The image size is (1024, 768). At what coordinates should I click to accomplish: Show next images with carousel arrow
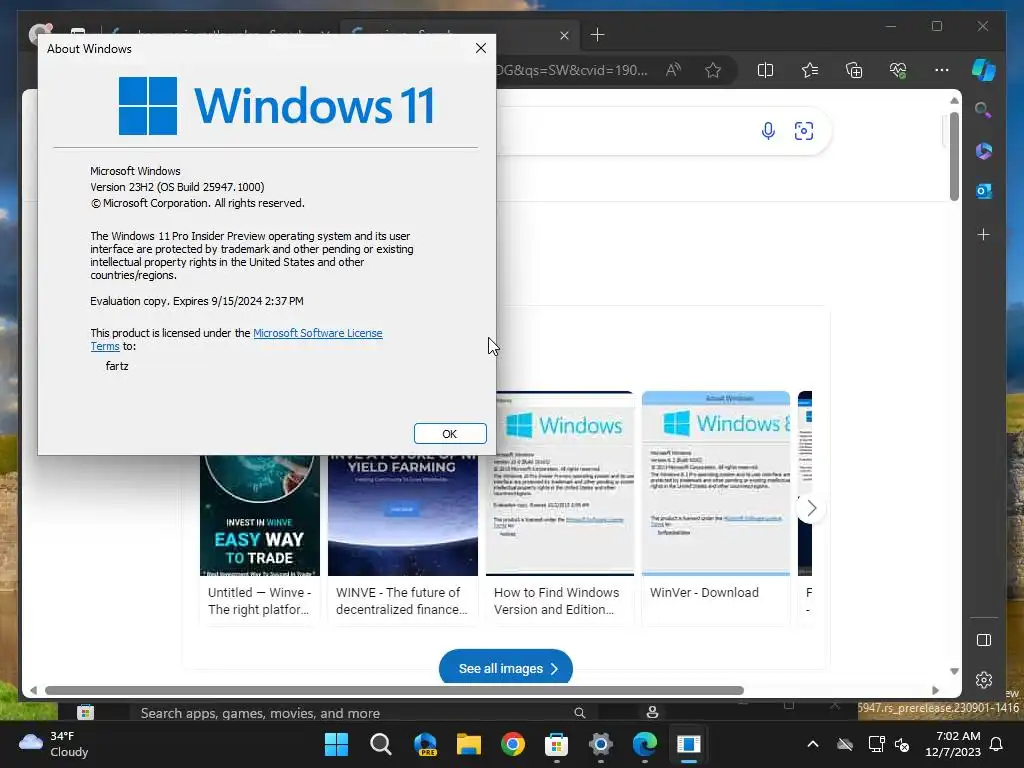point(811,508)
